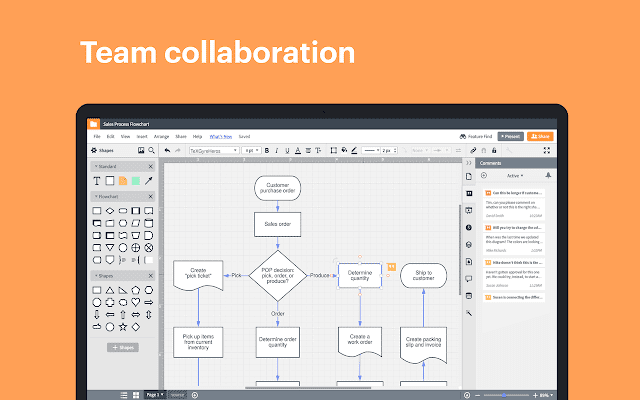Open the image import icon beside Shapes
Viewport: 640px width, 400px height.
139,150
